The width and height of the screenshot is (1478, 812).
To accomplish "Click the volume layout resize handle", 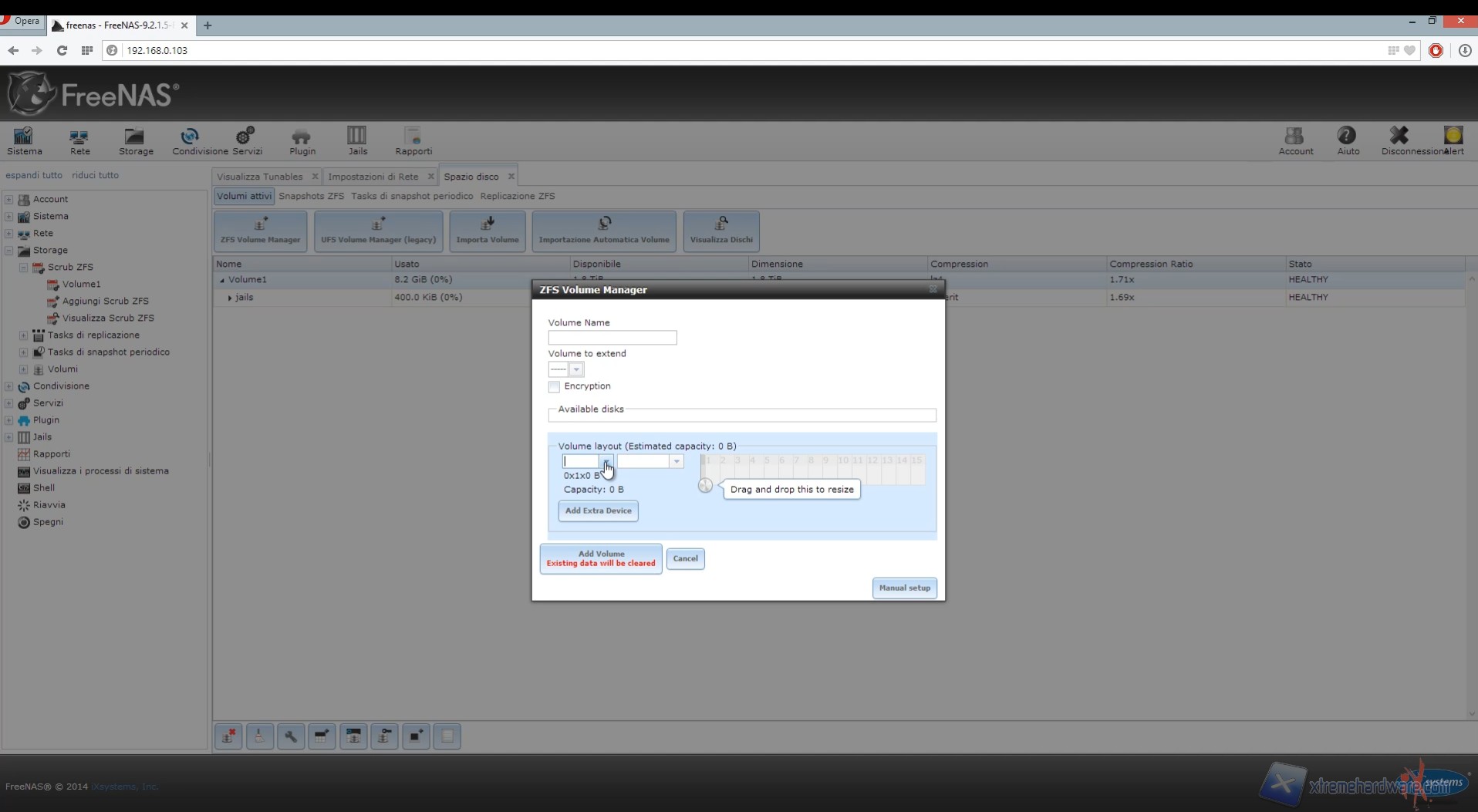I will click(705, 486).
